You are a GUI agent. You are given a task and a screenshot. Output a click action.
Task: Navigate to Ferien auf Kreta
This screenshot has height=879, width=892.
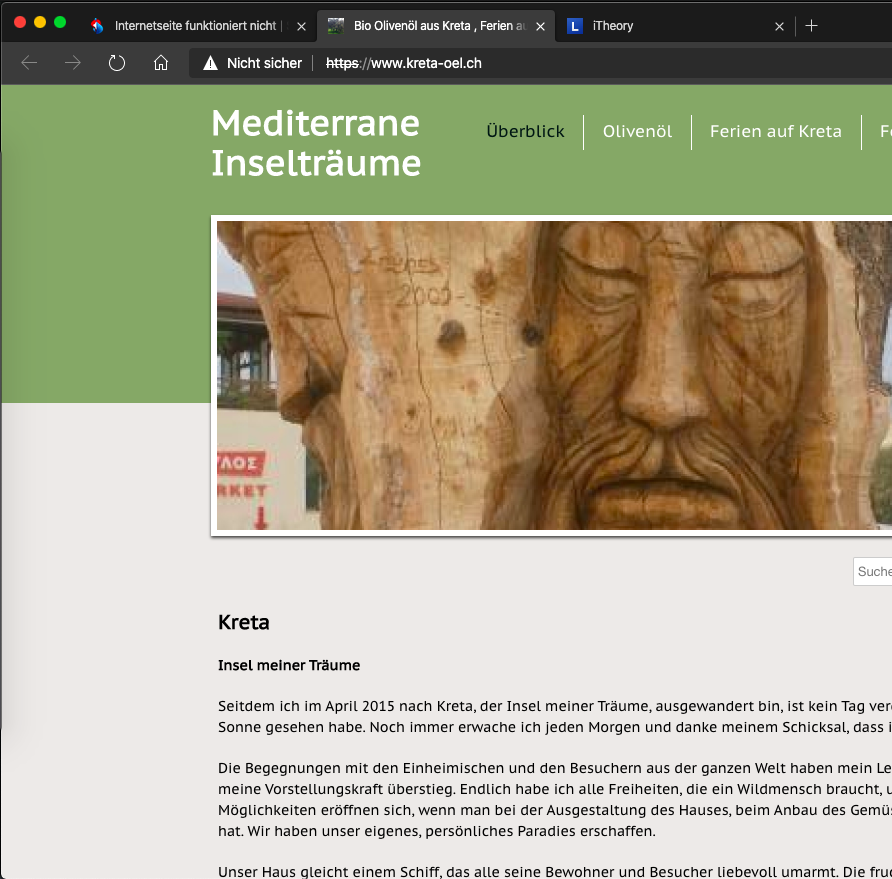coord(775,132)
